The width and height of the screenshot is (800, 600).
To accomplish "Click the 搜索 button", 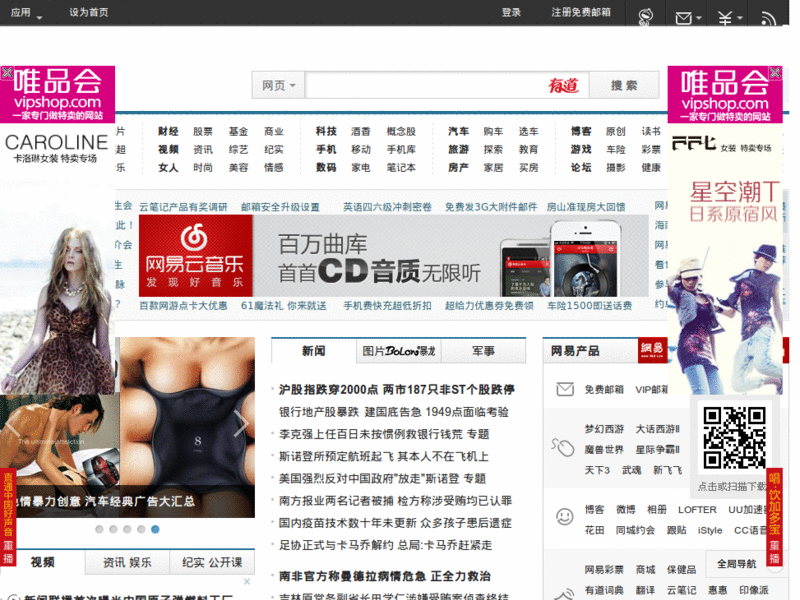I will [x=624, y=85].
